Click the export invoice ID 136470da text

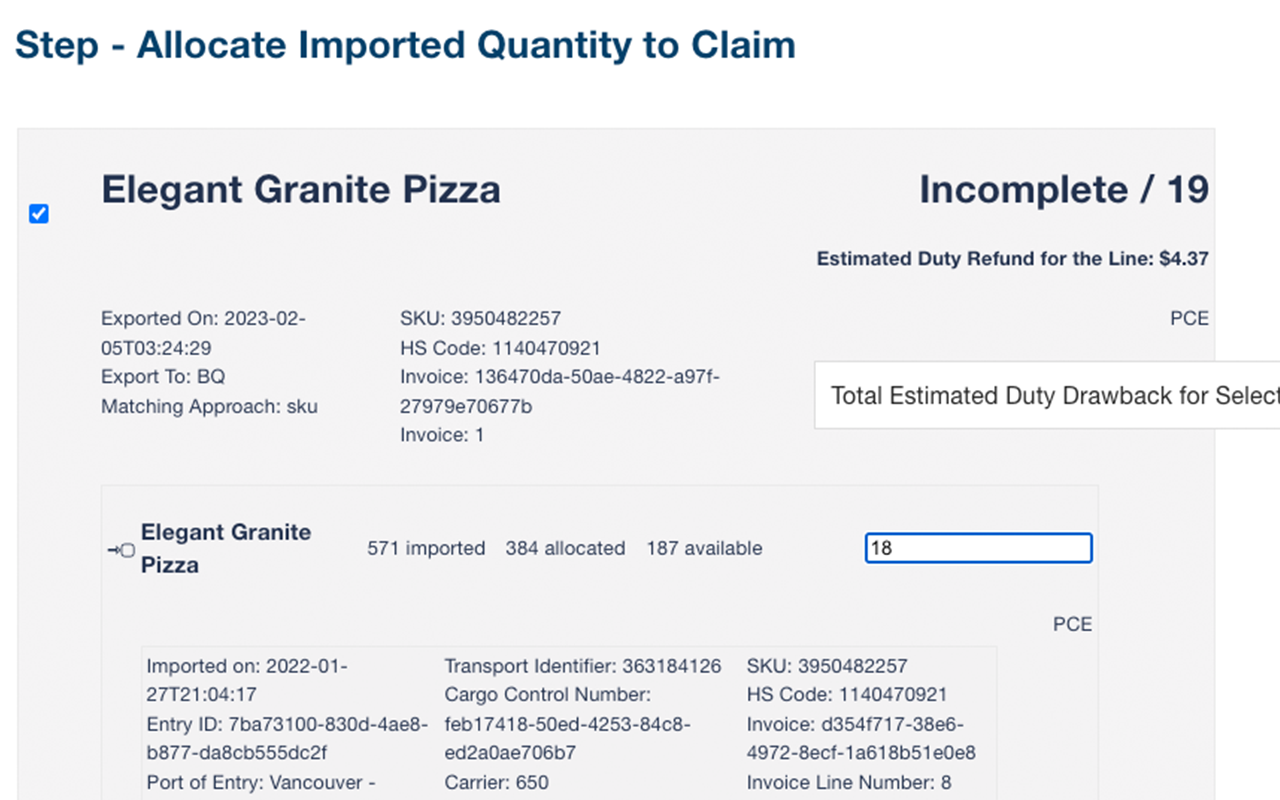(x=559, y=391)
